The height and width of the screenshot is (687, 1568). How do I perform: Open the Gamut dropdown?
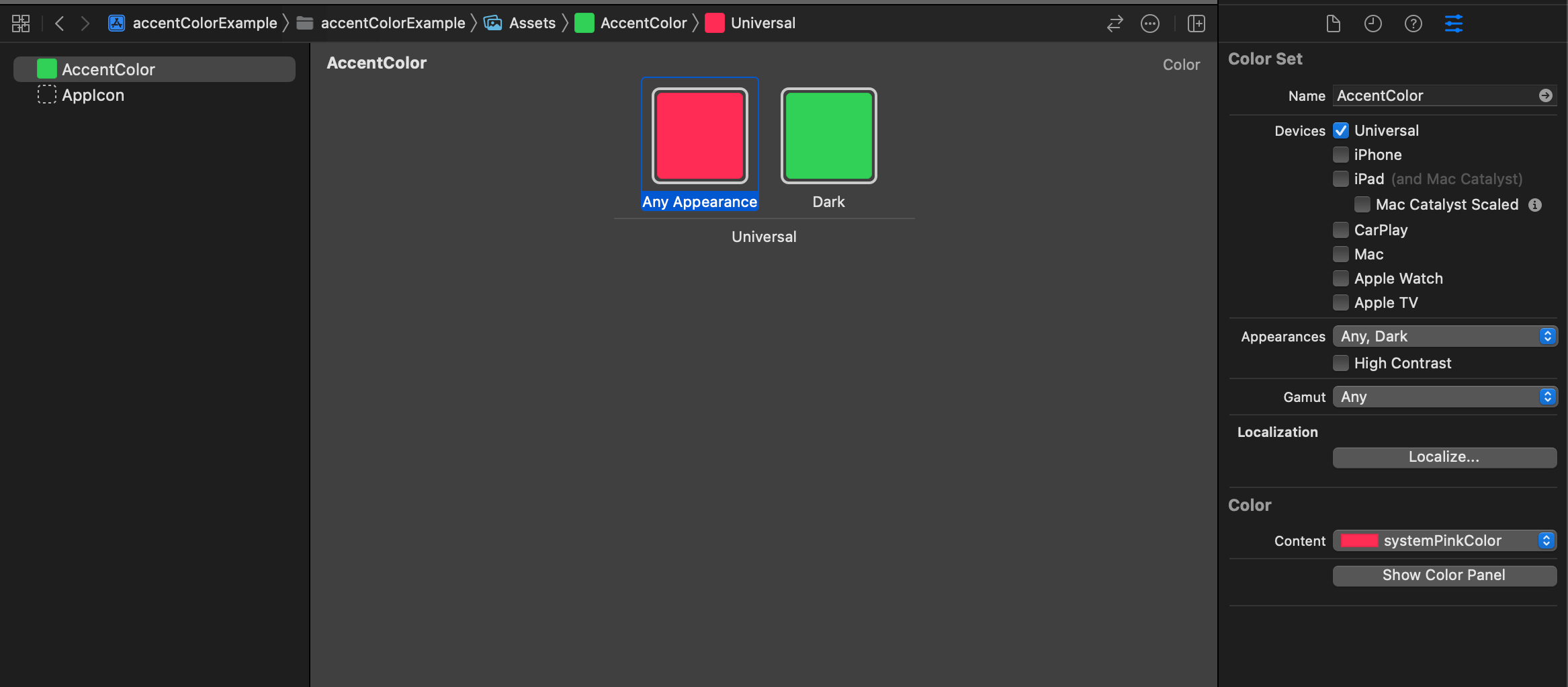[x=1445, y=397]
